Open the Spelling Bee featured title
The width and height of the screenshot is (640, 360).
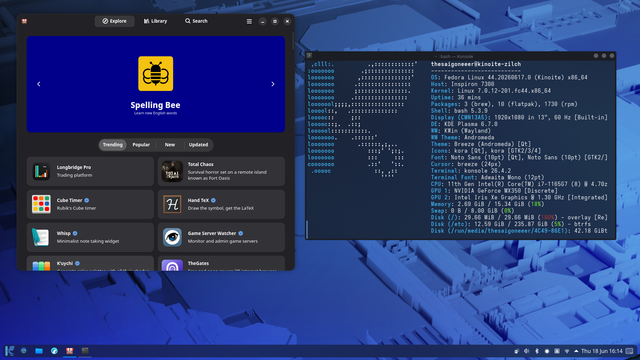156,105
